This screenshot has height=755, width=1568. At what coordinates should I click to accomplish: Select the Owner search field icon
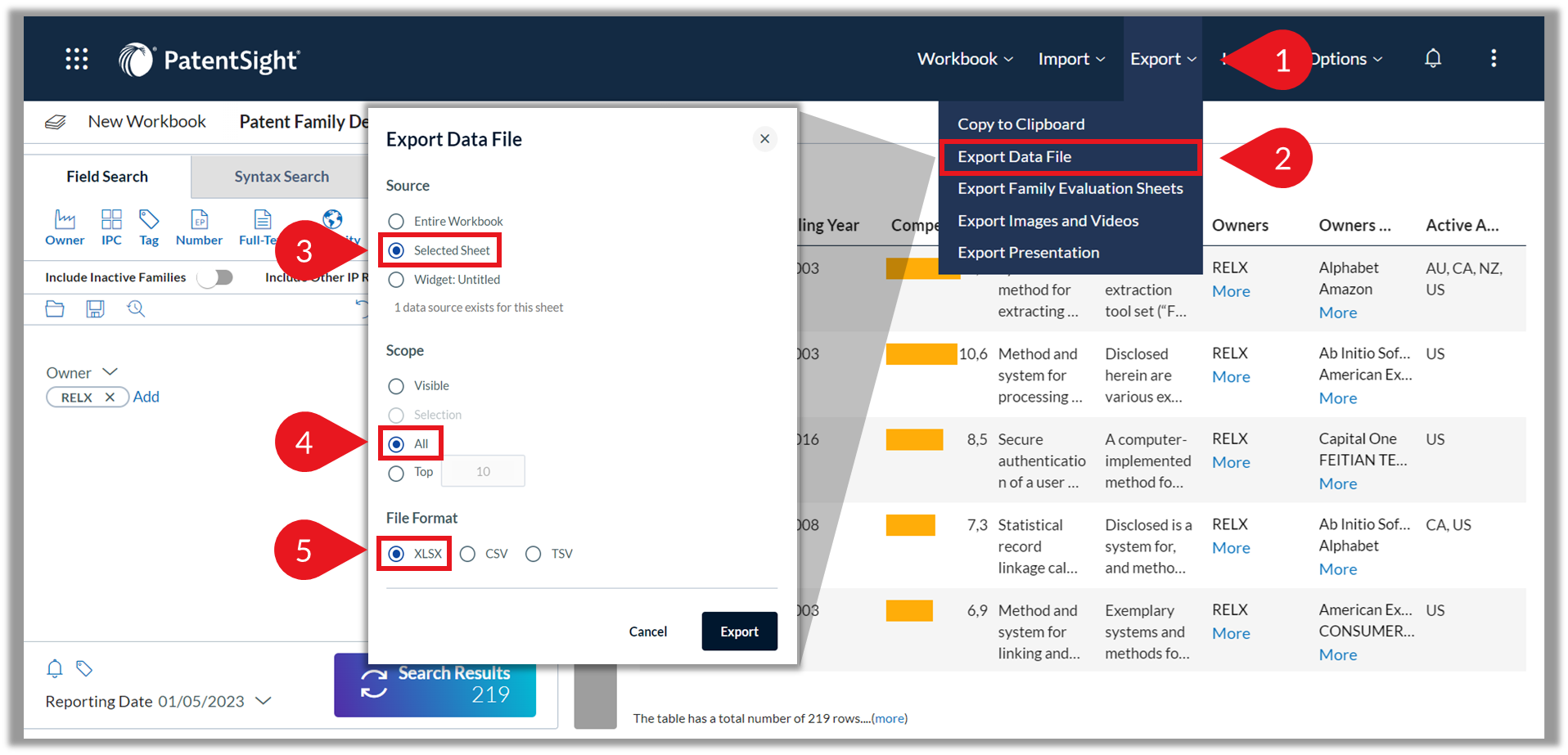65,227
